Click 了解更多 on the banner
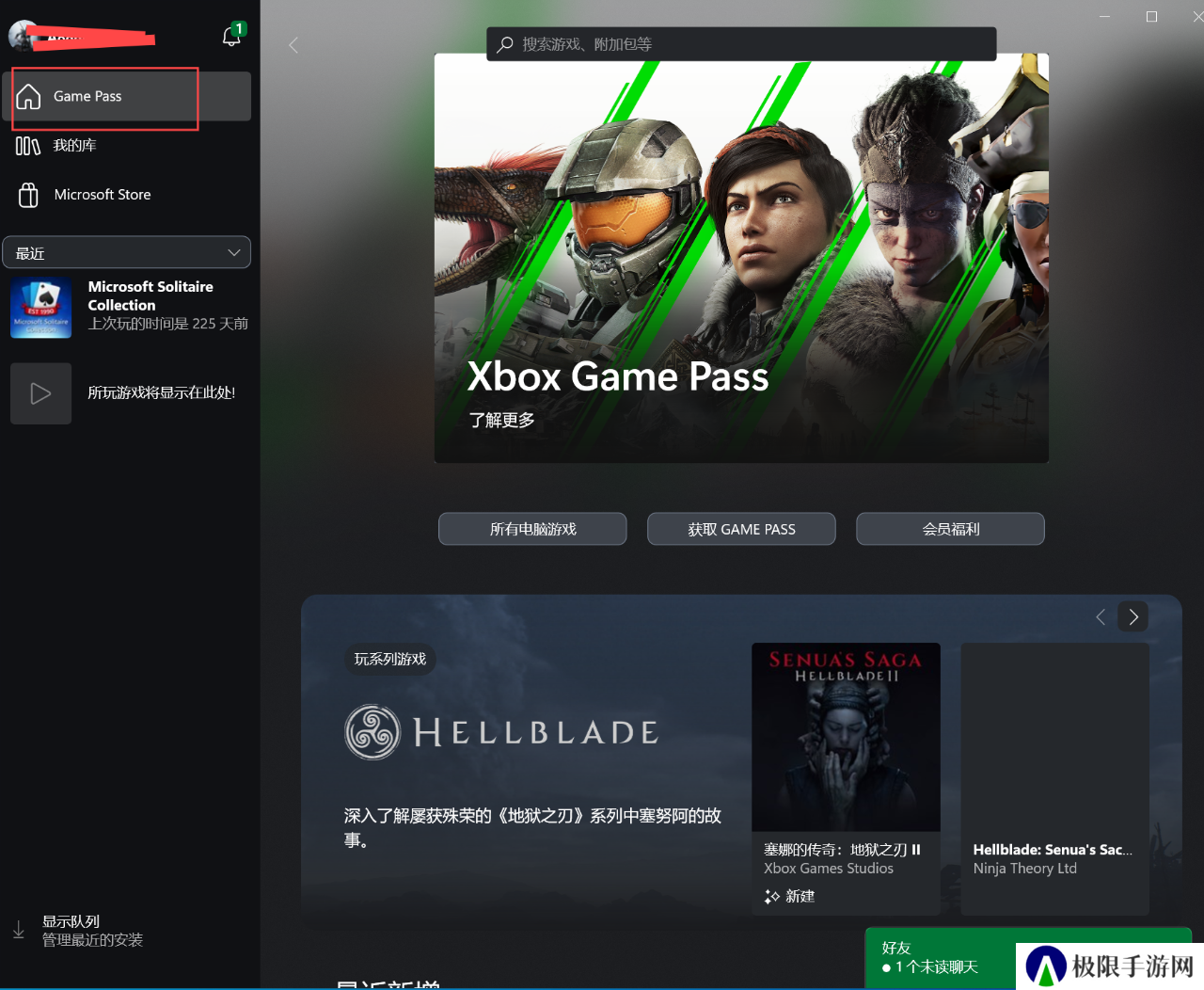The height and width of the screenshot is (990, 1204). 502,420
